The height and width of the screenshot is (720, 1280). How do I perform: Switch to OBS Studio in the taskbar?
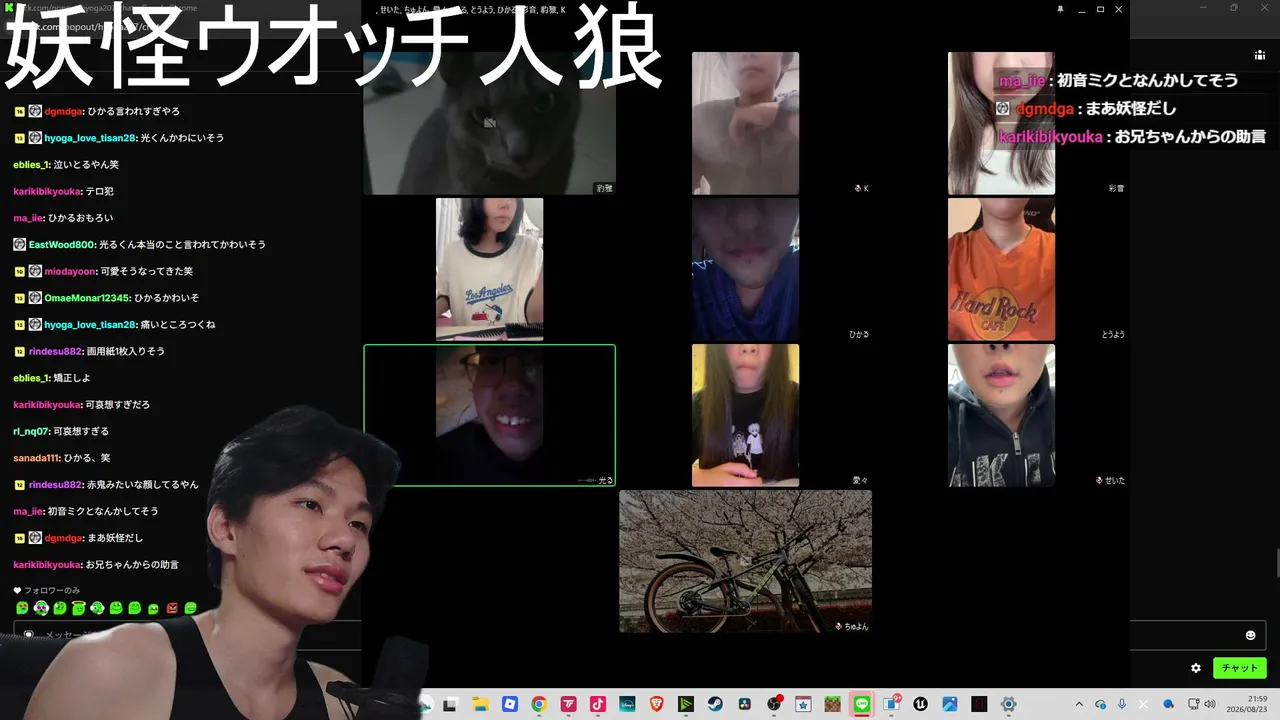pyautogui.click(x=774, y=704)
